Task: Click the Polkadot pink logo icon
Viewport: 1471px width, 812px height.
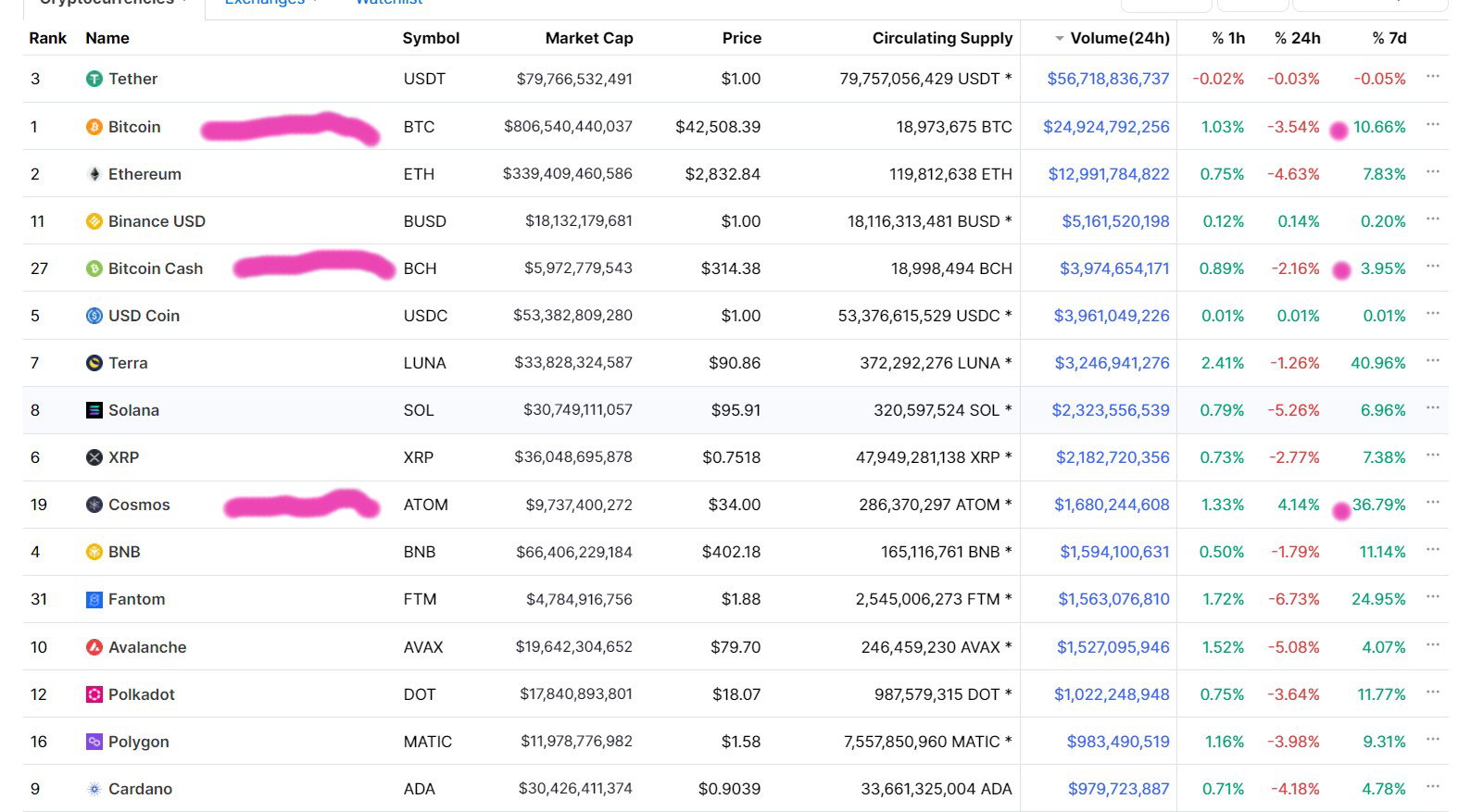Action: [x=94, y=694]
